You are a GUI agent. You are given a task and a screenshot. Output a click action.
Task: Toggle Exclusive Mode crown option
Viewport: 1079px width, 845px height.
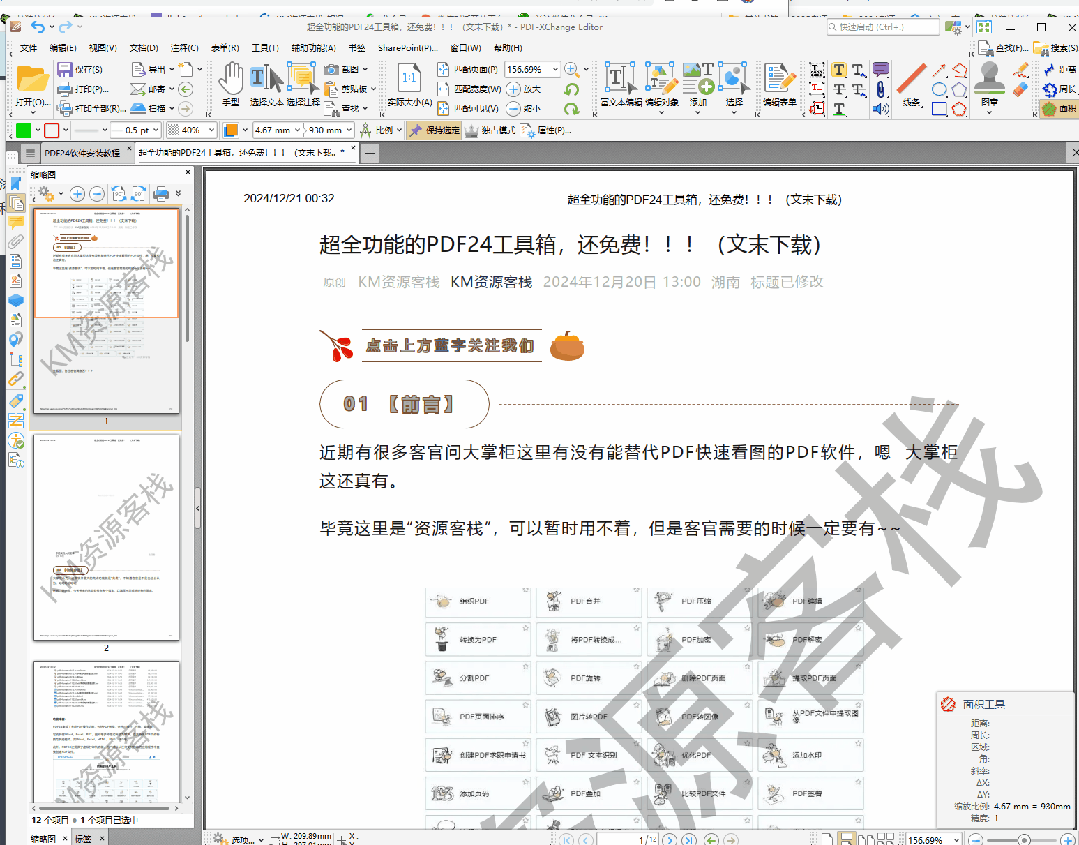point(489,130)
